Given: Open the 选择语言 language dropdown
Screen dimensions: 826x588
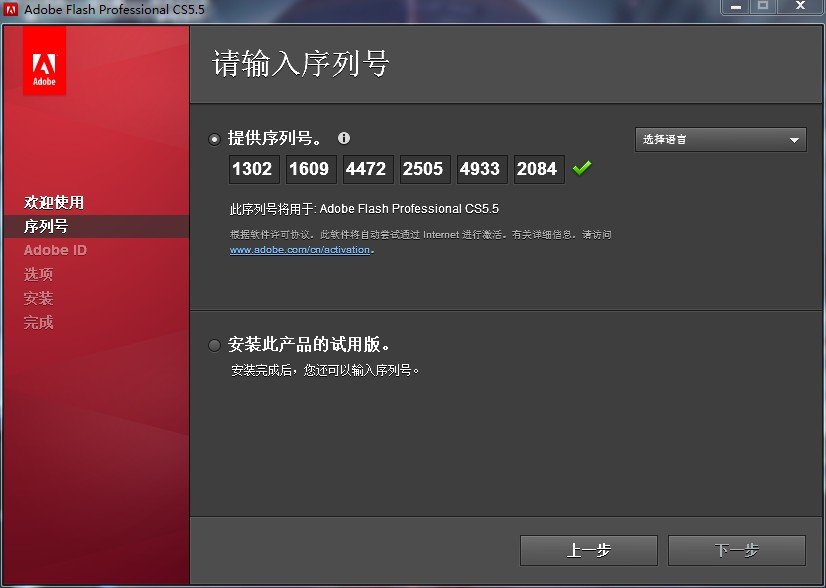Looking at the screenshot, I should tap(710, 139).
